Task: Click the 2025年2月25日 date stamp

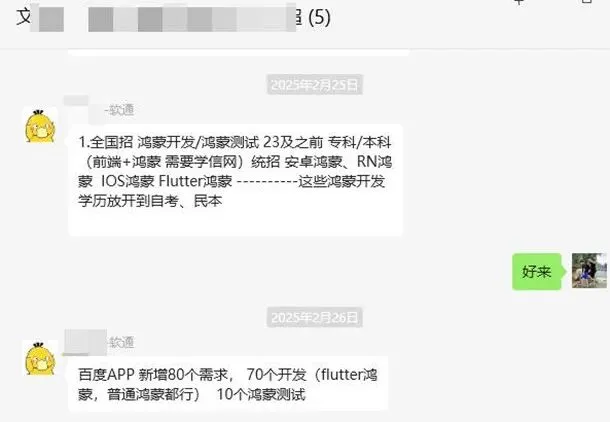Action: [314, 84]
